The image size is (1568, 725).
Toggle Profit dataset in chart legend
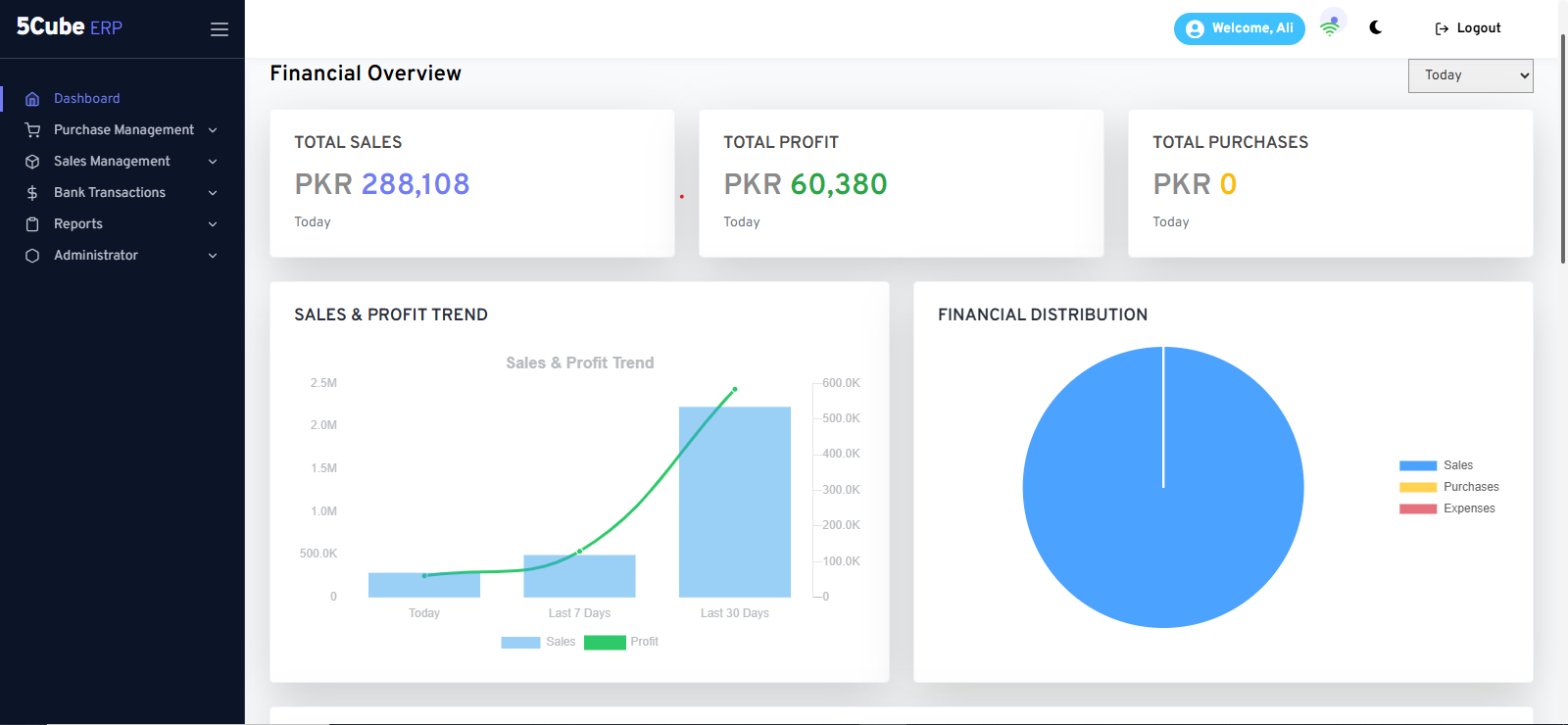(x=605, y=643)
